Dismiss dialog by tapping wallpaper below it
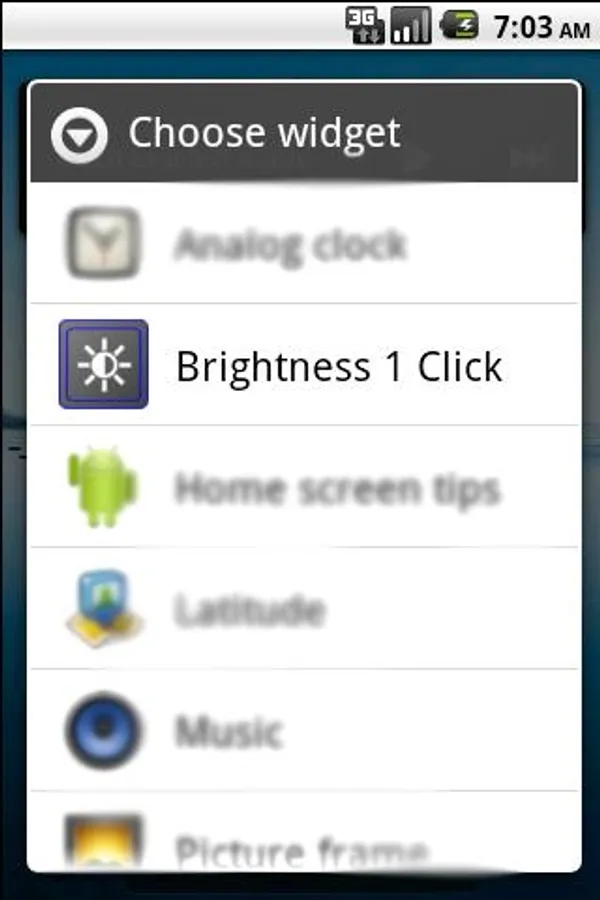The width and height of the screenshot is (600, 900). pos(300,887)
